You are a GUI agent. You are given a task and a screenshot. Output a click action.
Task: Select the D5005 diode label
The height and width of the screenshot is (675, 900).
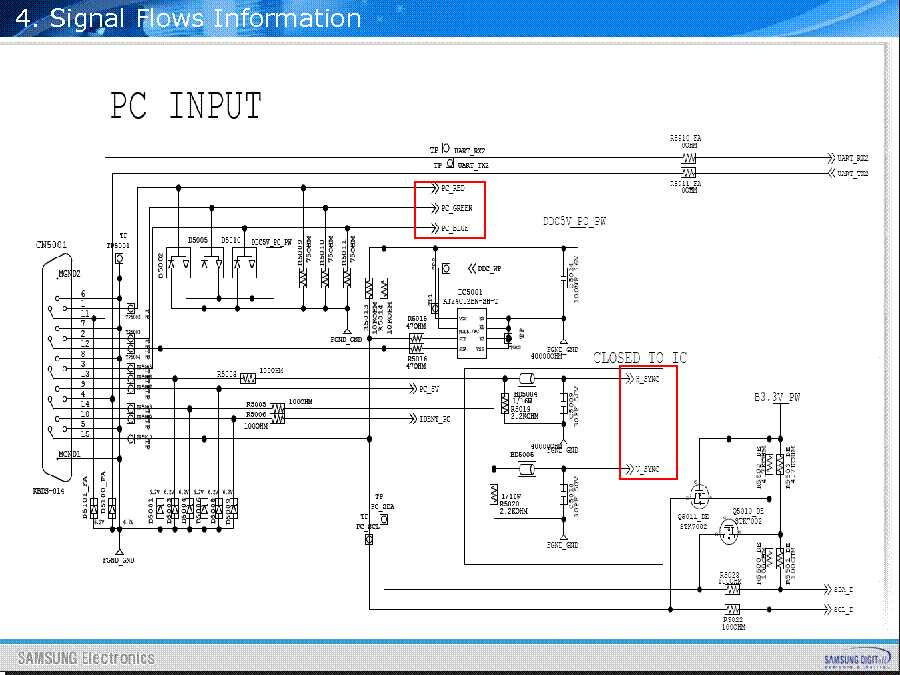[198, 240]
